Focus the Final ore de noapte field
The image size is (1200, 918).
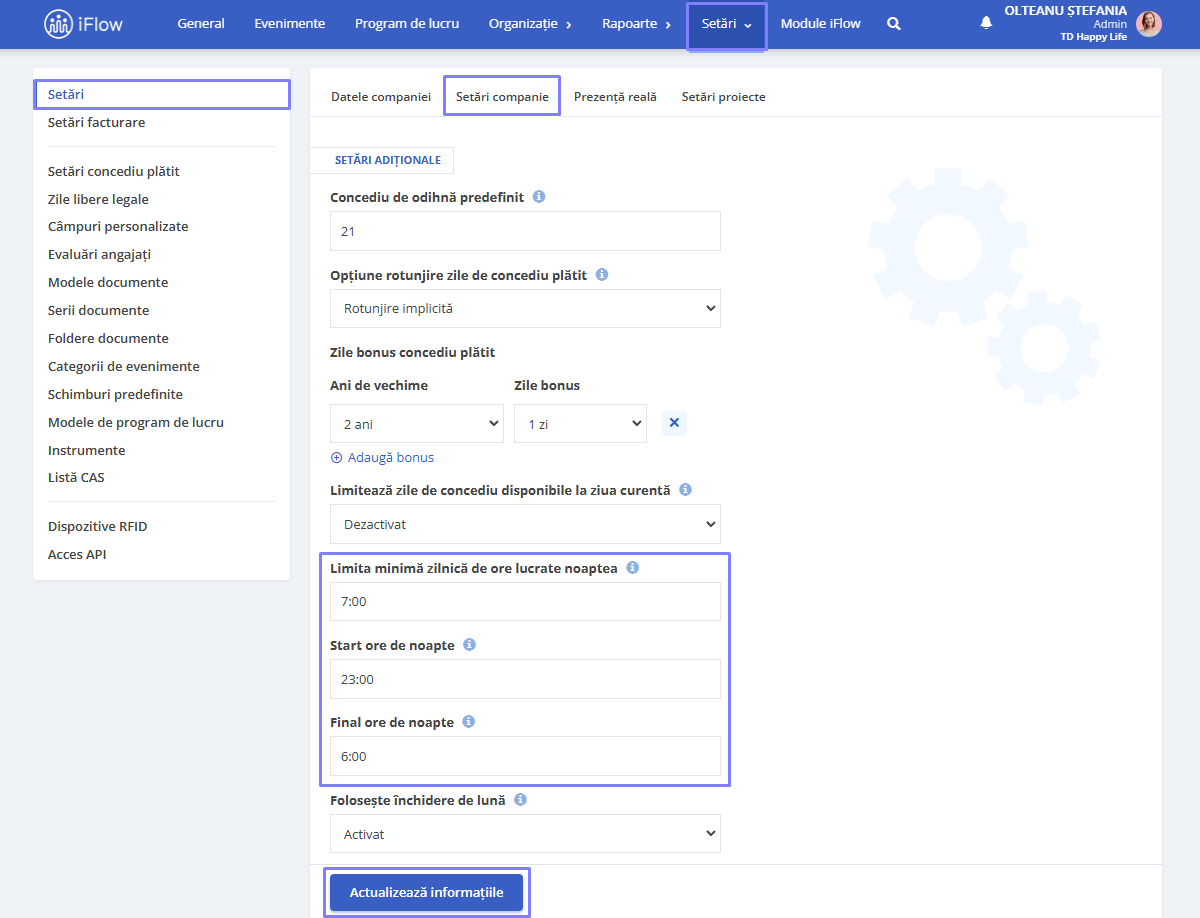[x=525, y=756]
